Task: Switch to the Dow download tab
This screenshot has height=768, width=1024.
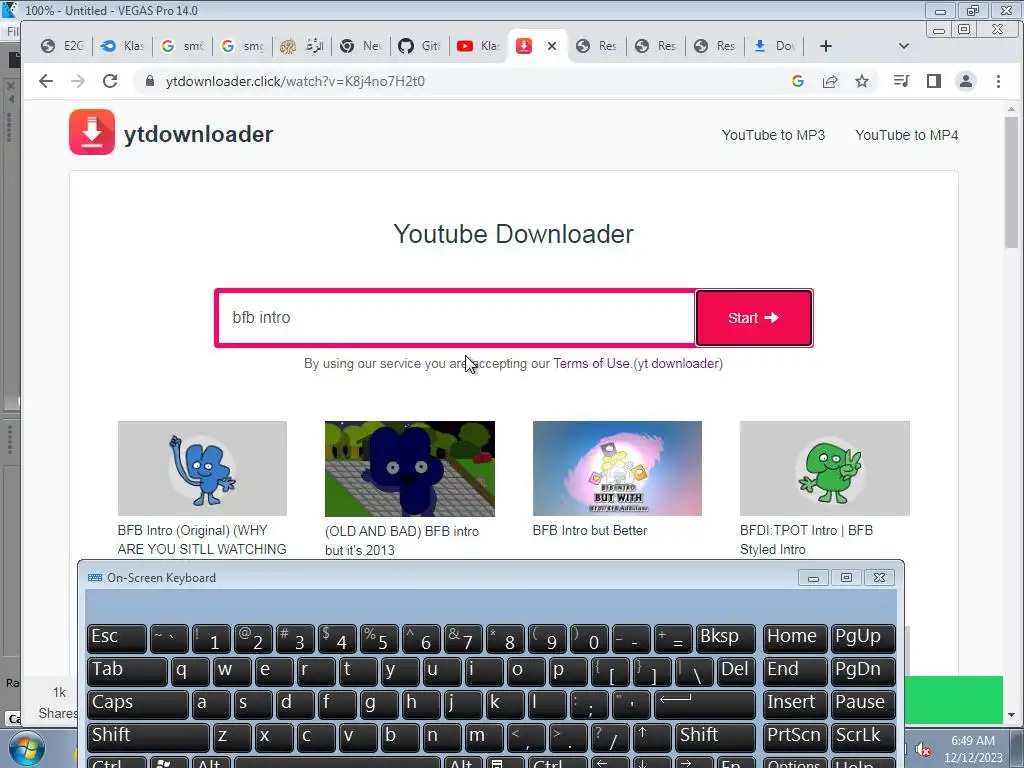Action: (x=775, y=46)
